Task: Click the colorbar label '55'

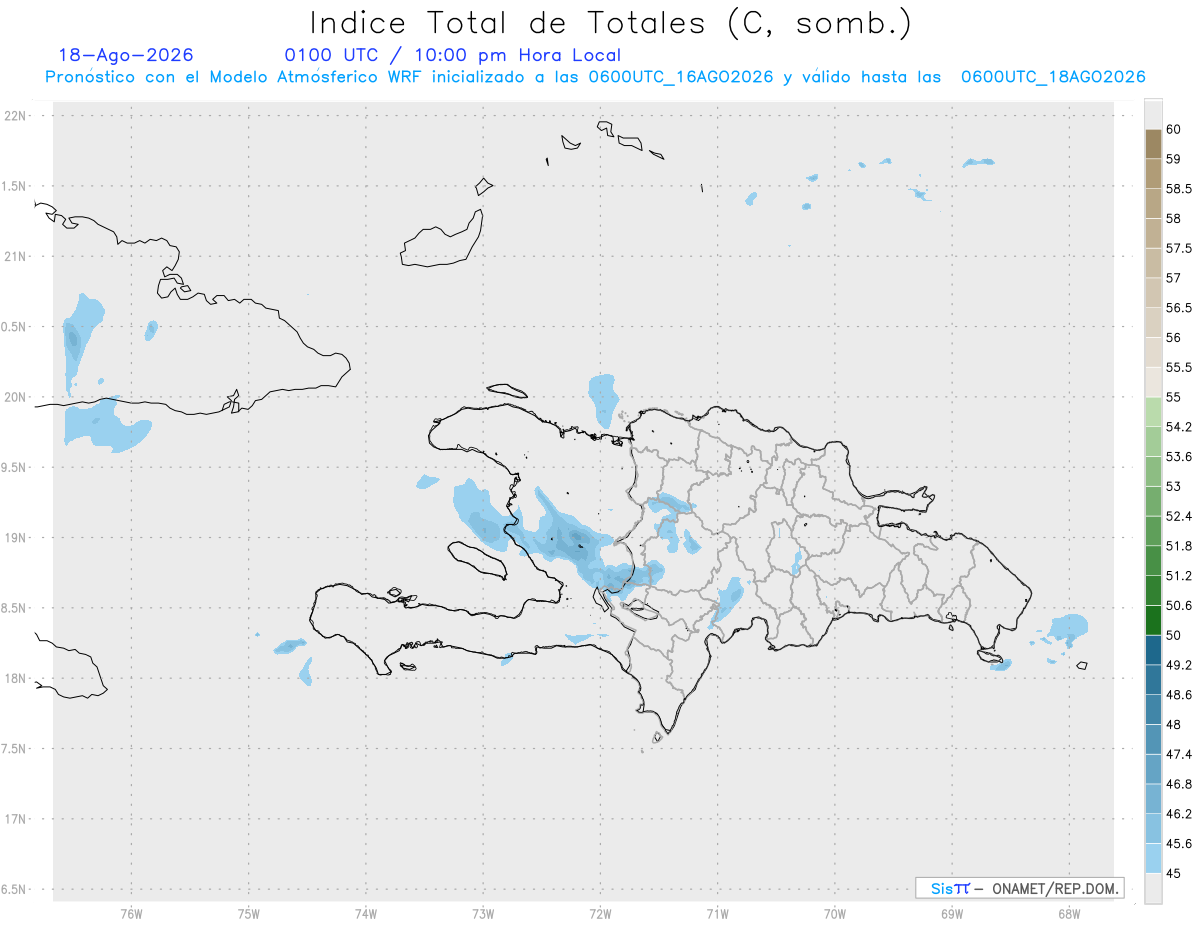Action: [1174, 397]
